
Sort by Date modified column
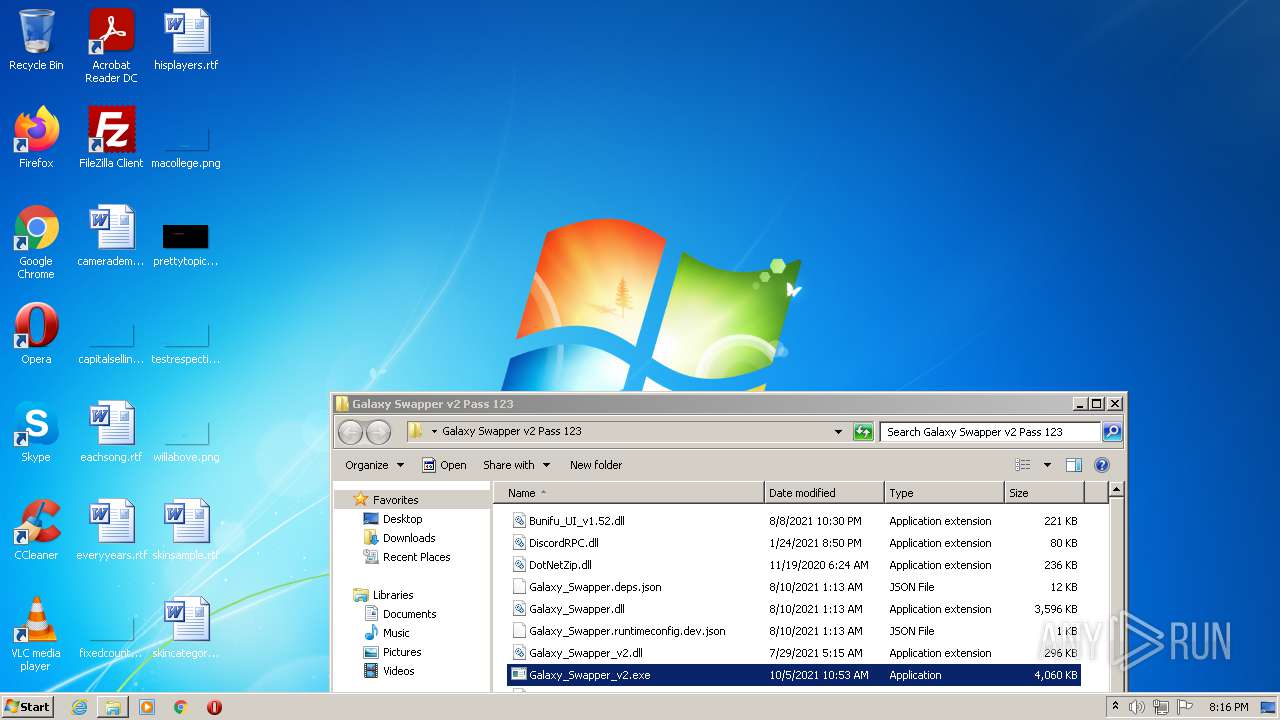coord(824,493)
